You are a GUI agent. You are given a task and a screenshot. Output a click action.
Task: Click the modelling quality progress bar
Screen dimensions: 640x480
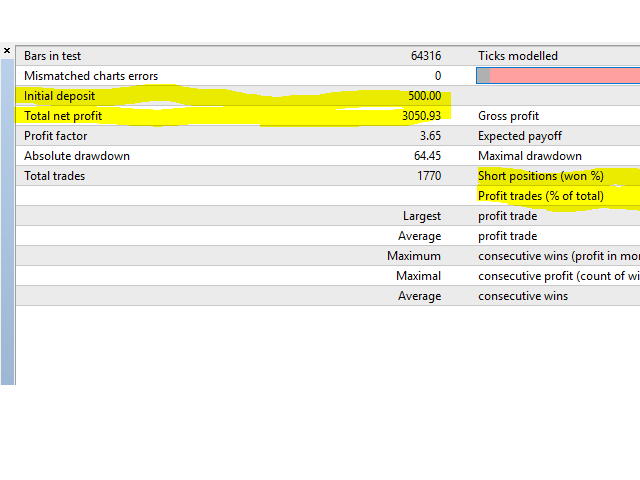pos(558,76)
